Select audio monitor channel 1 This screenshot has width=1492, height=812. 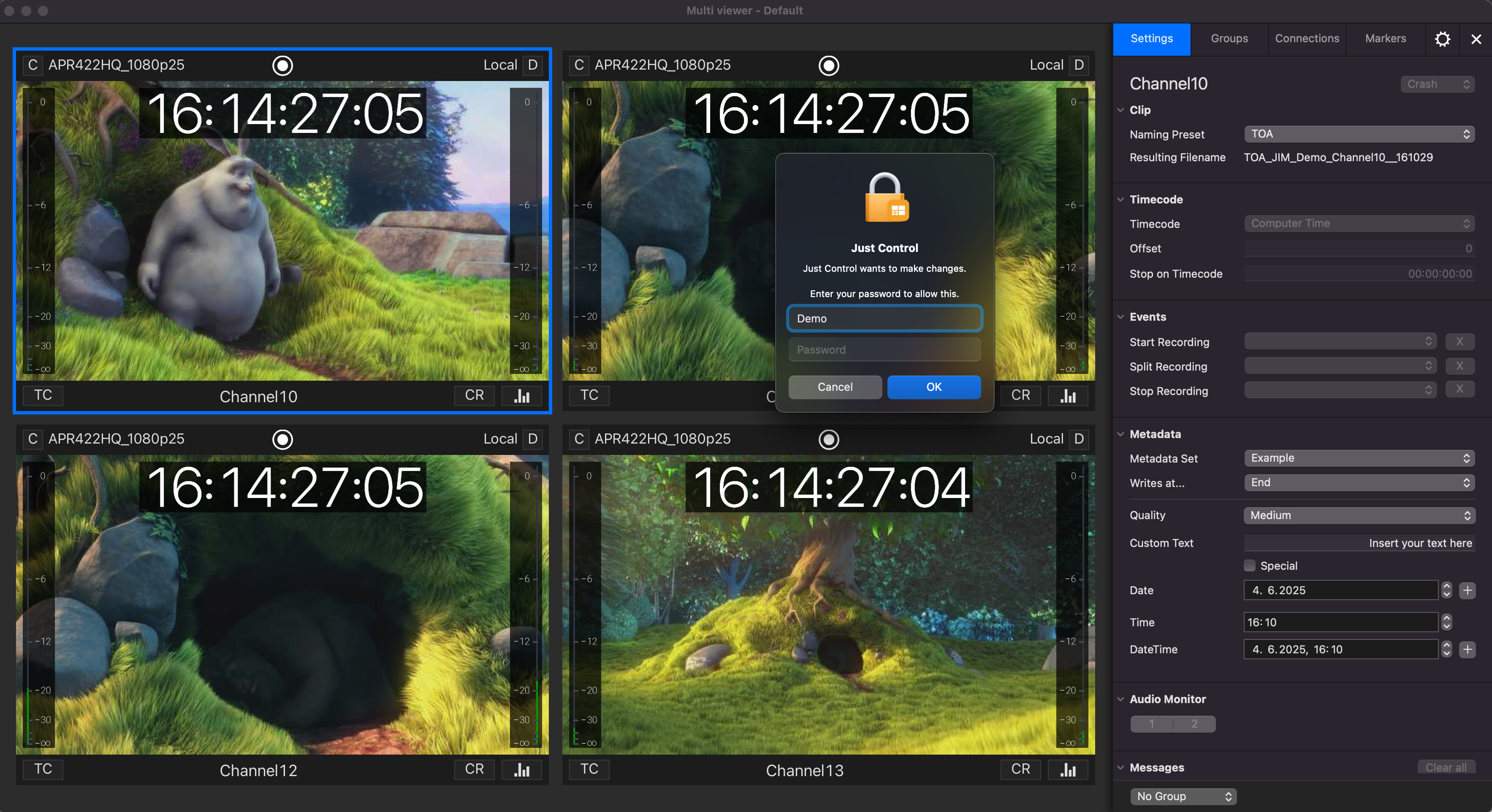tap(1151, 724)
